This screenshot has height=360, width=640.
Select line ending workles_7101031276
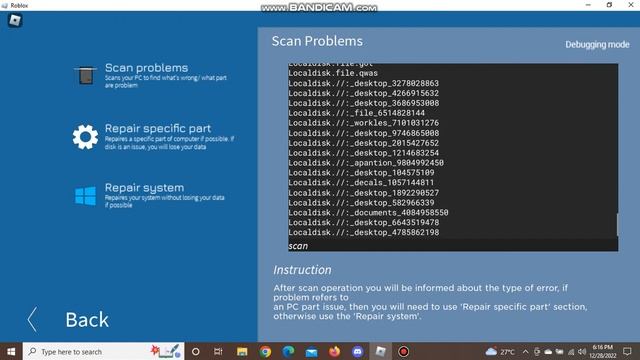[x=363, y=123]
